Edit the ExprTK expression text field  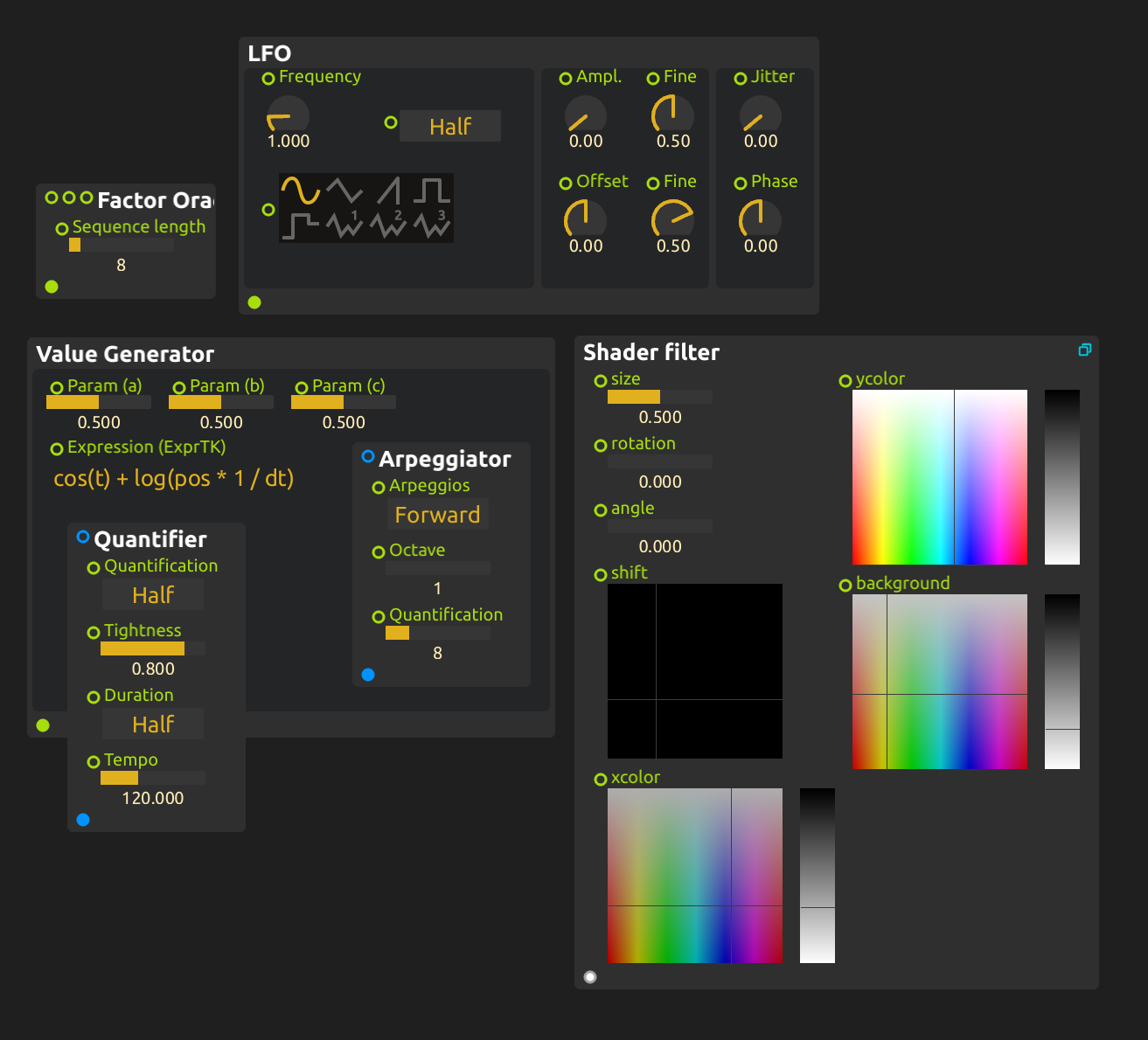tap(174, 479)
